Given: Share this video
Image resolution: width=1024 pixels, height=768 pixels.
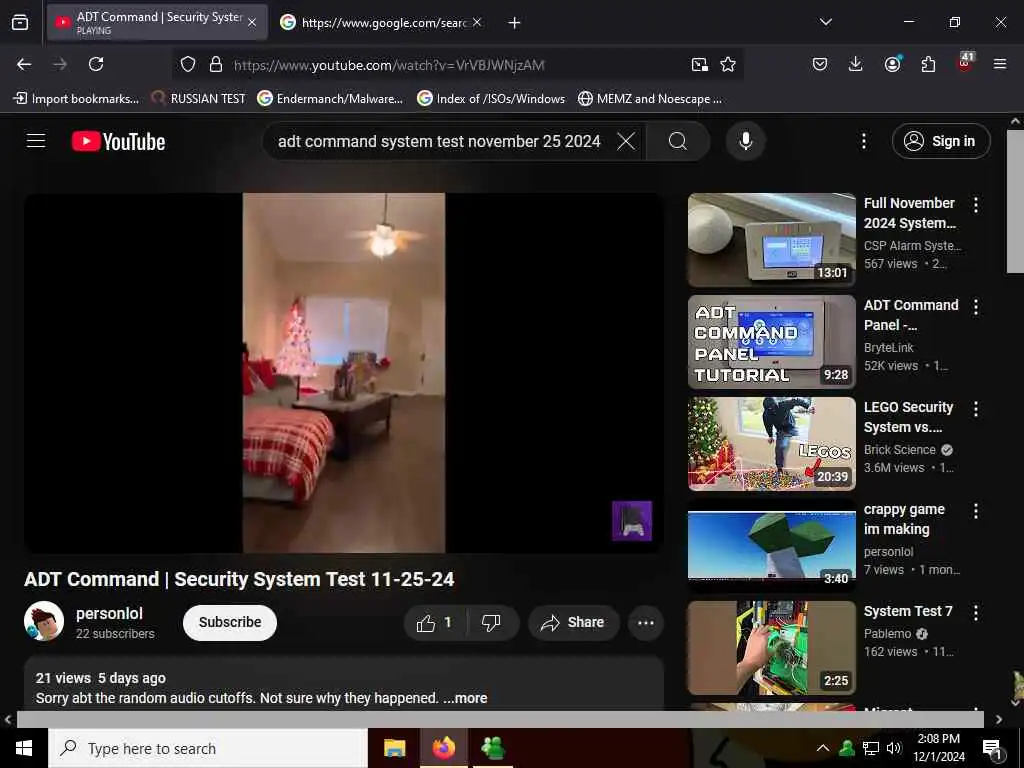Looking at the screenshot, I should (x=572, y=623).
